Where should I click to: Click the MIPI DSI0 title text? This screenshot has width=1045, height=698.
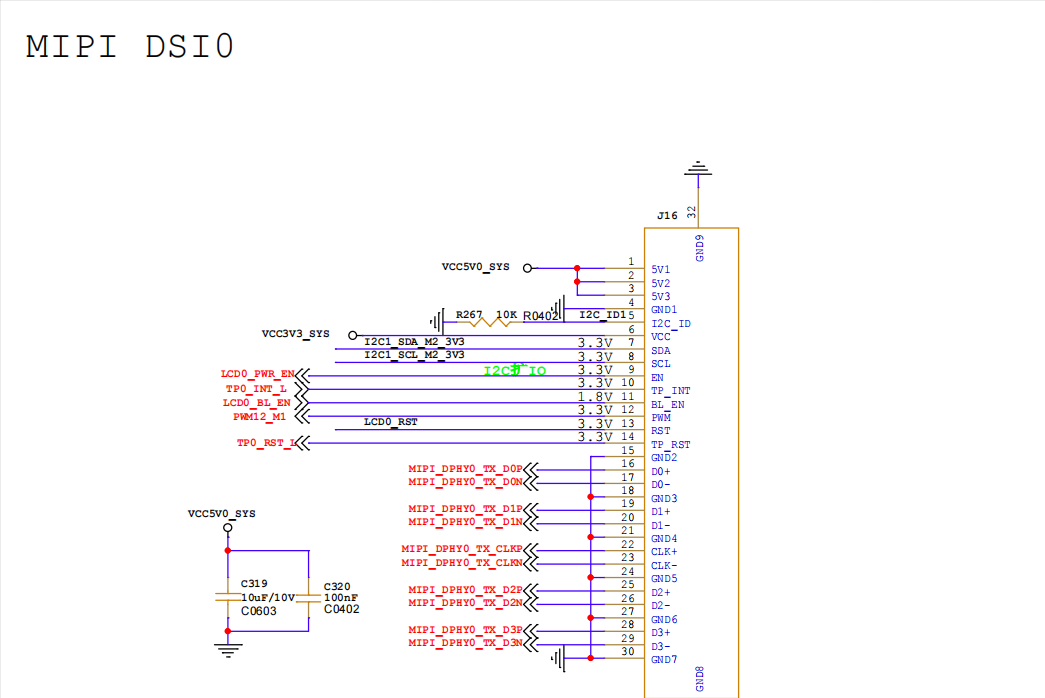tap(130, 47)
